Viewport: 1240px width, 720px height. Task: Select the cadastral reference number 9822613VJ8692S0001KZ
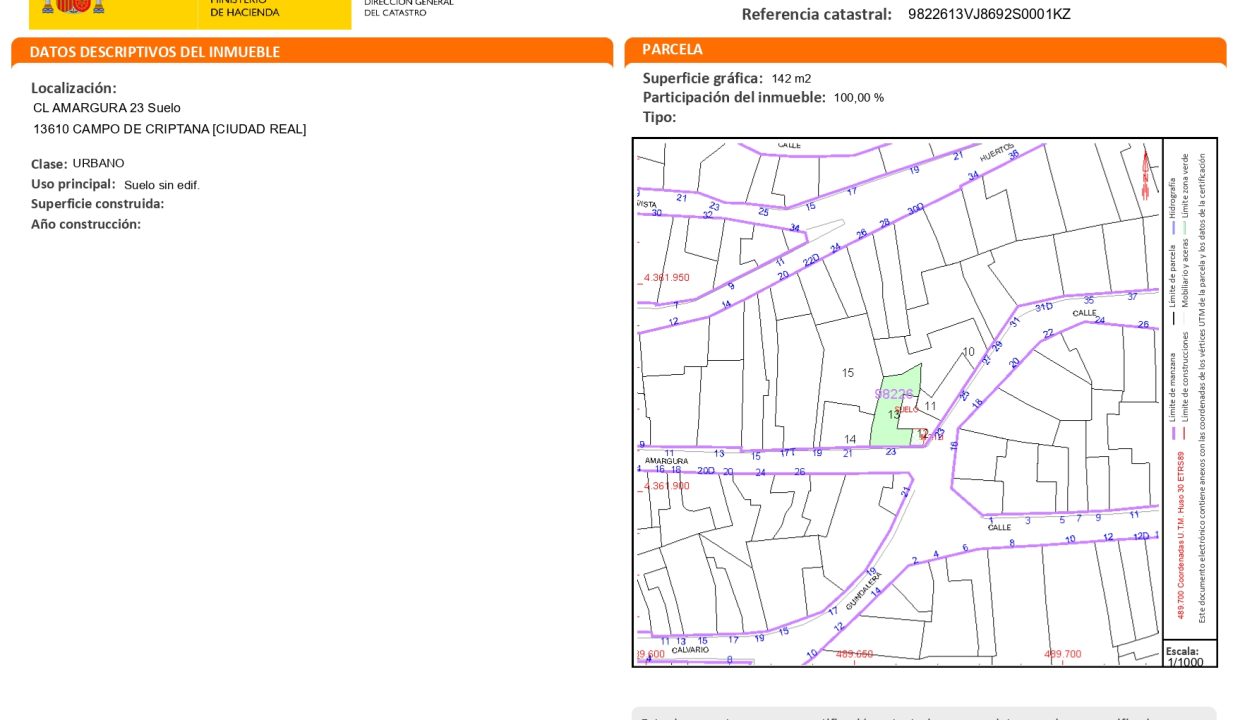tap(988, 14)
